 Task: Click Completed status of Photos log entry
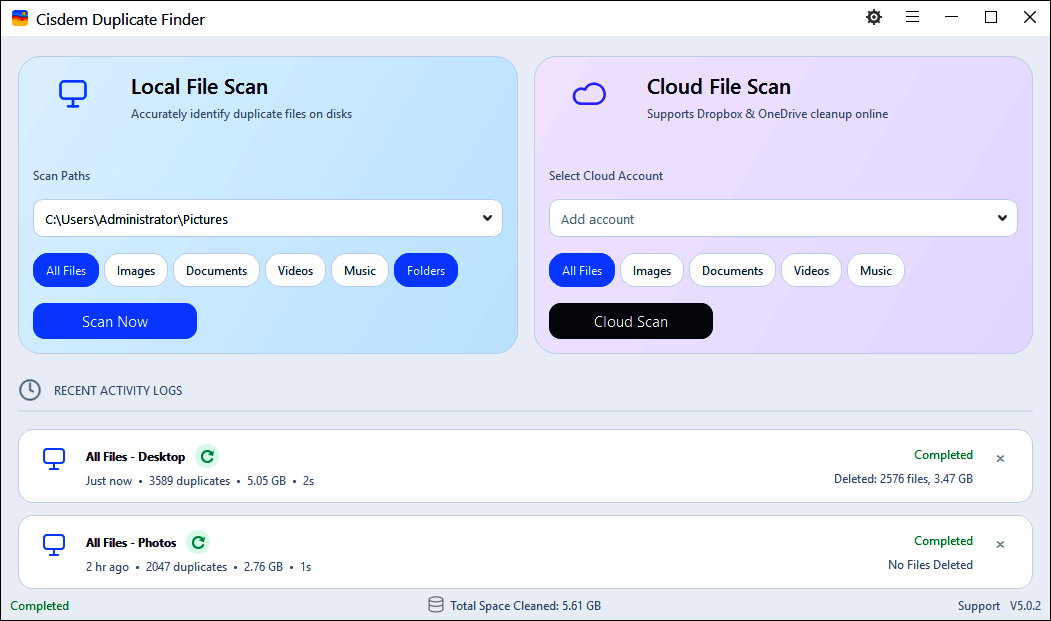[943, 541]
